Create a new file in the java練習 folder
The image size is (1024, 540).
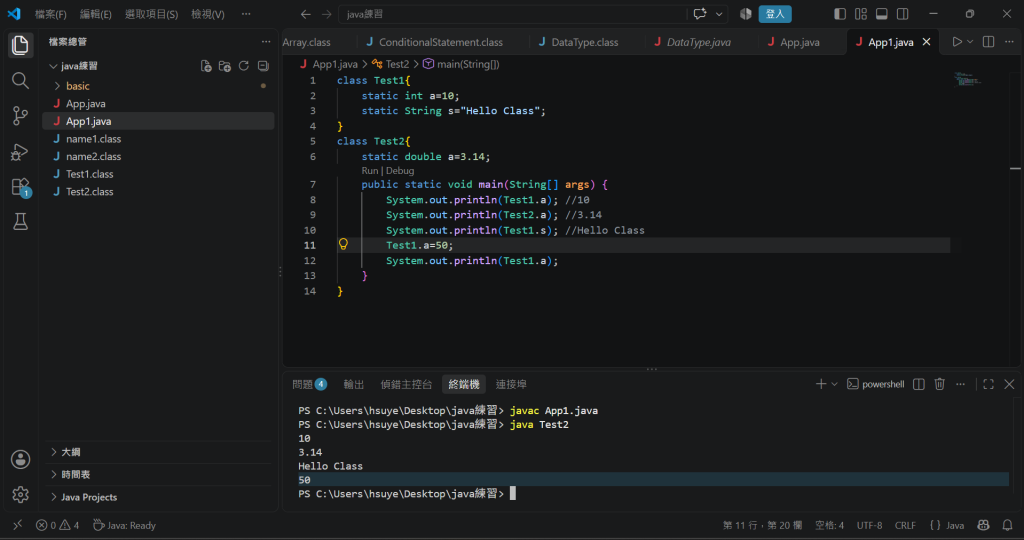(x=206, y=66)
